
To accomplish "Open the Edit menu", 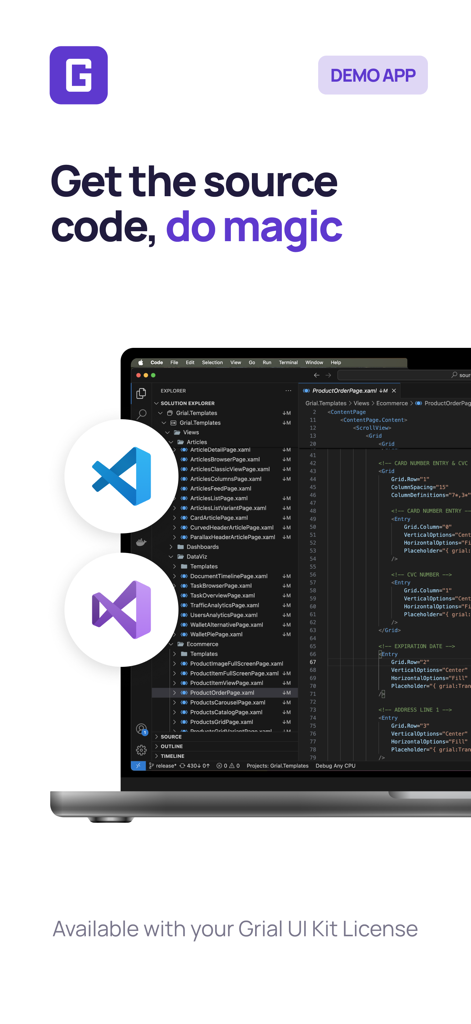I will [190, 362].
